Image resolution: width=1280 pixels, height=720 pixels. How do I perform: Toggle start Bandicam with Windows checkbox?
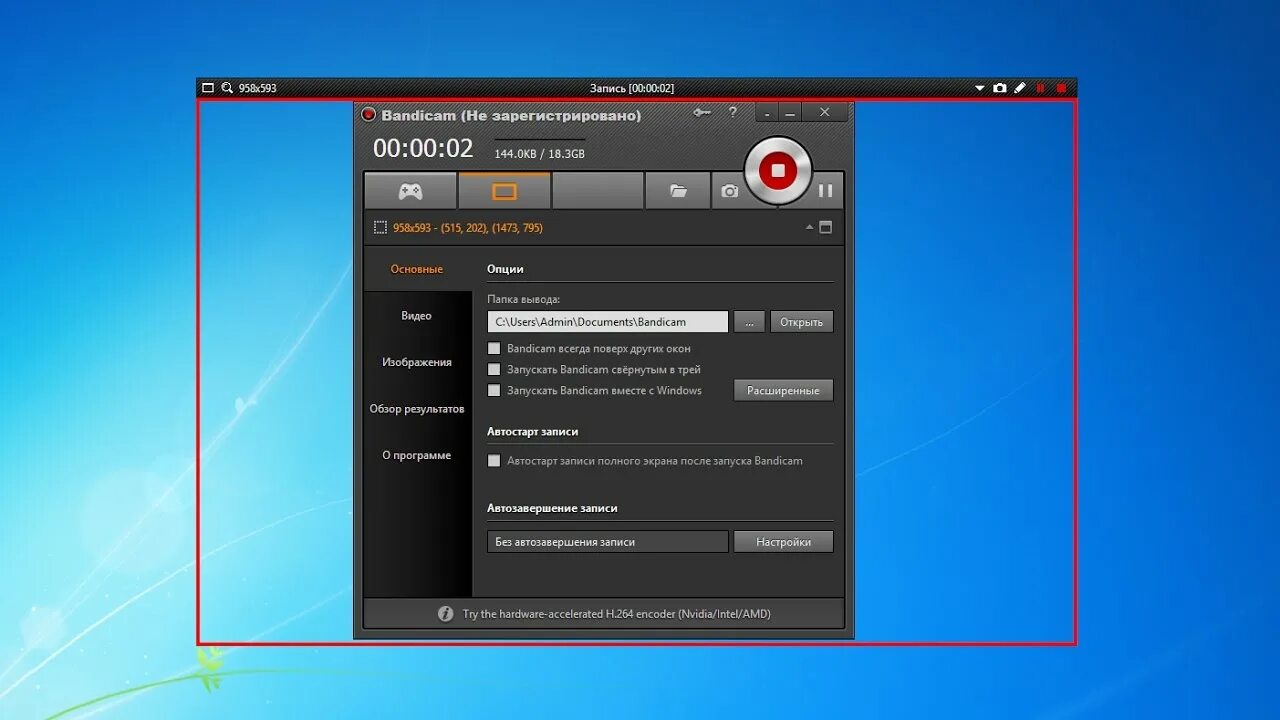coord(494,391)
